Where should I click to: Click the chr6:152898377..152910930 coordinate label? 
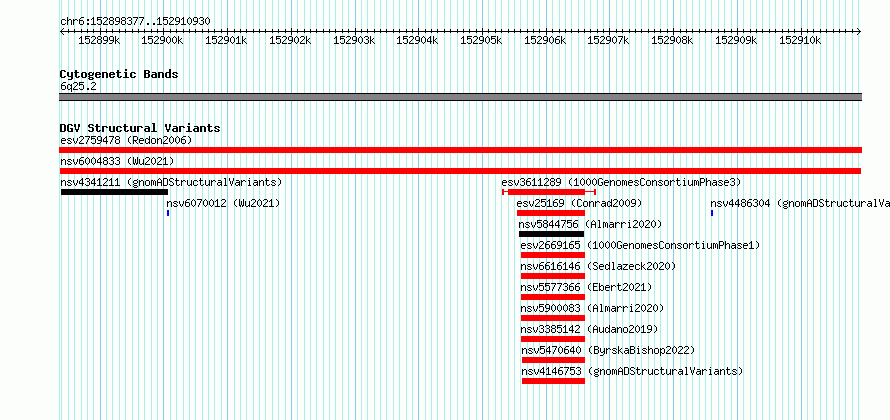(x=135, y=22)
